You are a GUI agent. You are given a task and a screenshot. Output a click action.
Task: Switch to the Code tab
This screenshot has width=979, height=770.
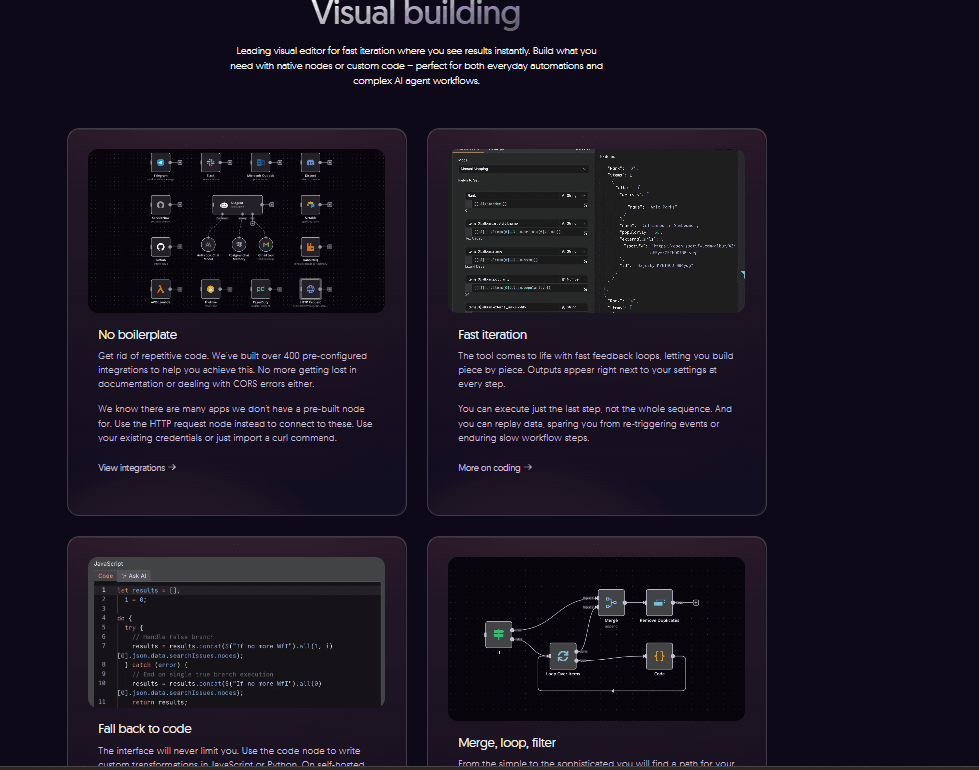pyautogui.click(x=105, y=576)
